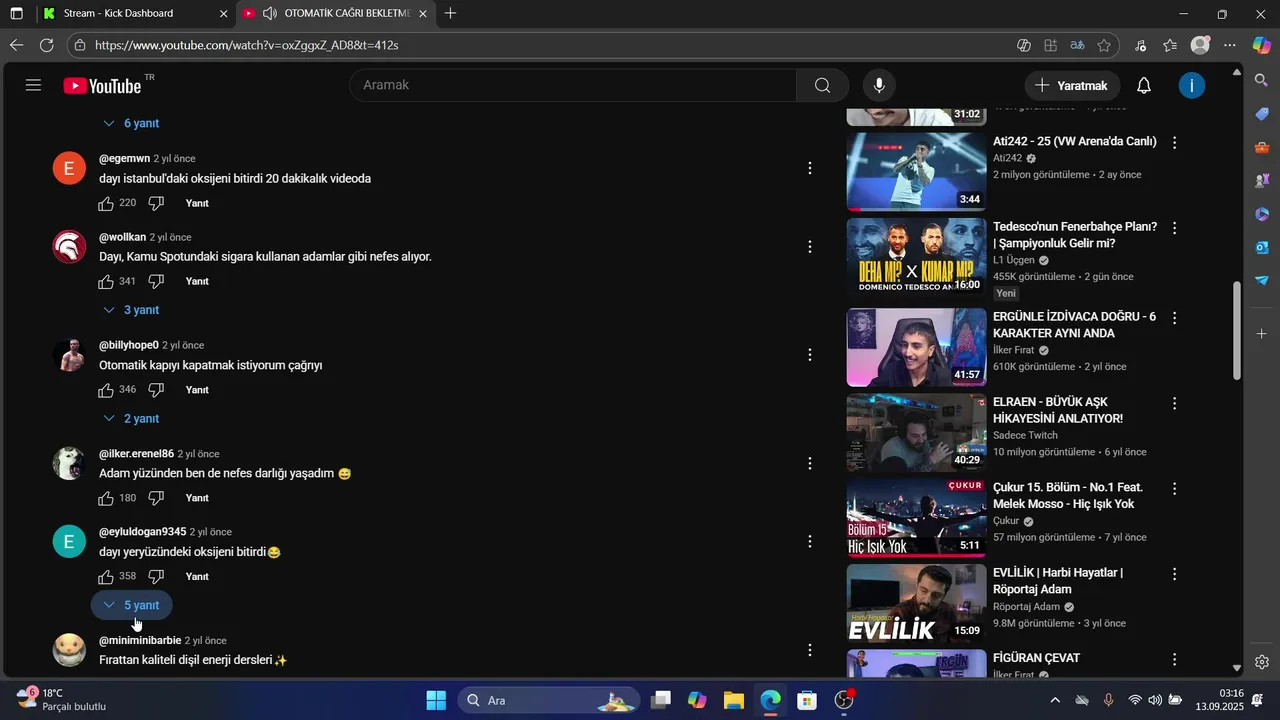Open the Copilot sidebar icon
This screenshot has width=1280, height=720.
point(1262,45)
